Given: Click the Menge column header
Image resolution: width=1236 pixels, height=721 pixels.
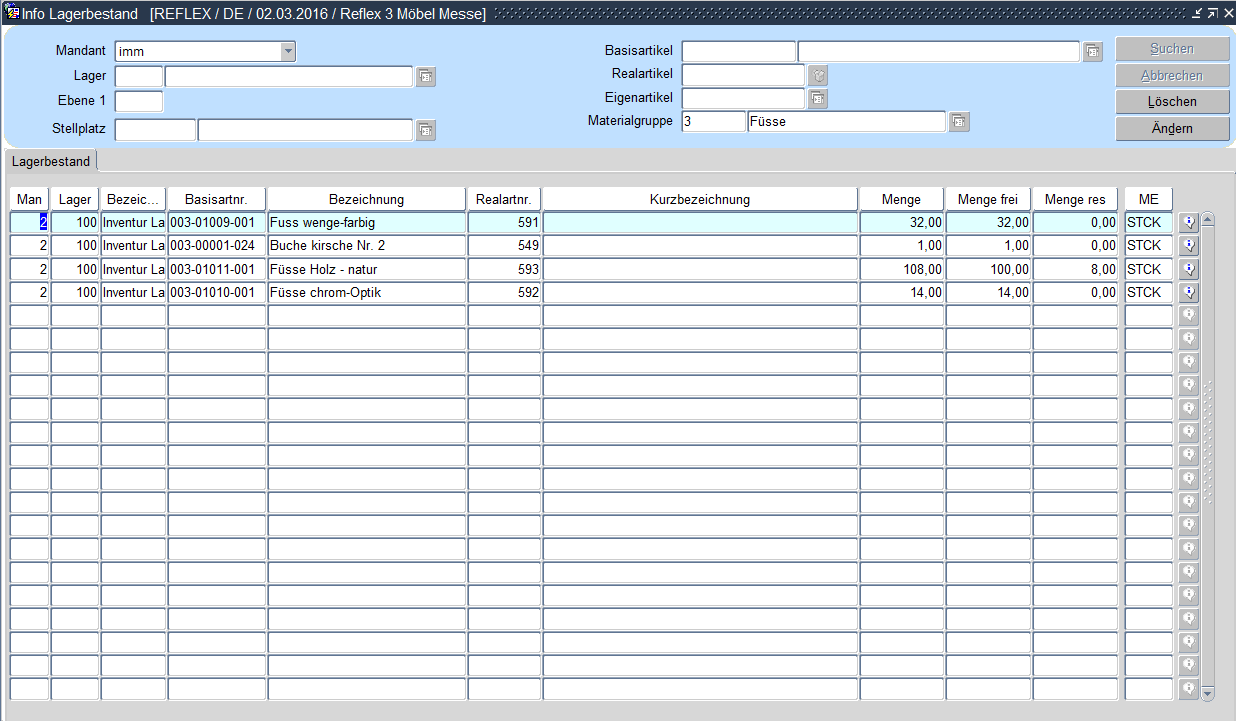Looking at the screenshot, I should pyautogui.click(x=901, y=199).
